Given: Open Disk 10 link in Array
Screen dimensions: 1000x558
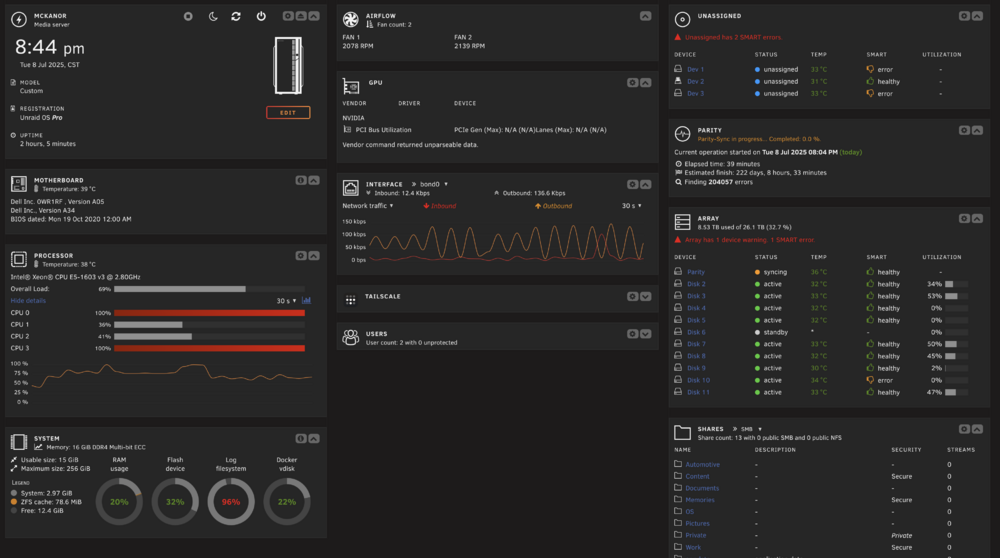Looking at the screenshot, I should (x=698, y=381).
